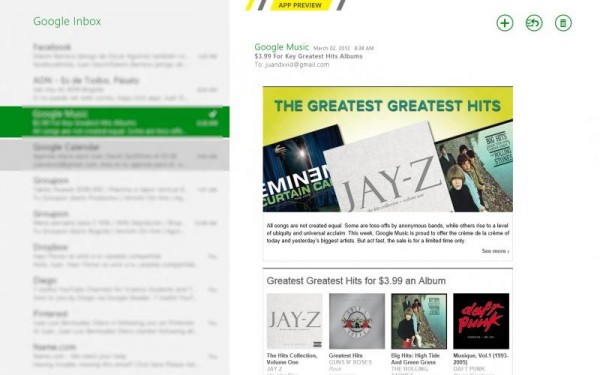Screen dimensions: 600x375
Task: Click The Greatest Greatest Hits banner image
Action: coord(388,149)
